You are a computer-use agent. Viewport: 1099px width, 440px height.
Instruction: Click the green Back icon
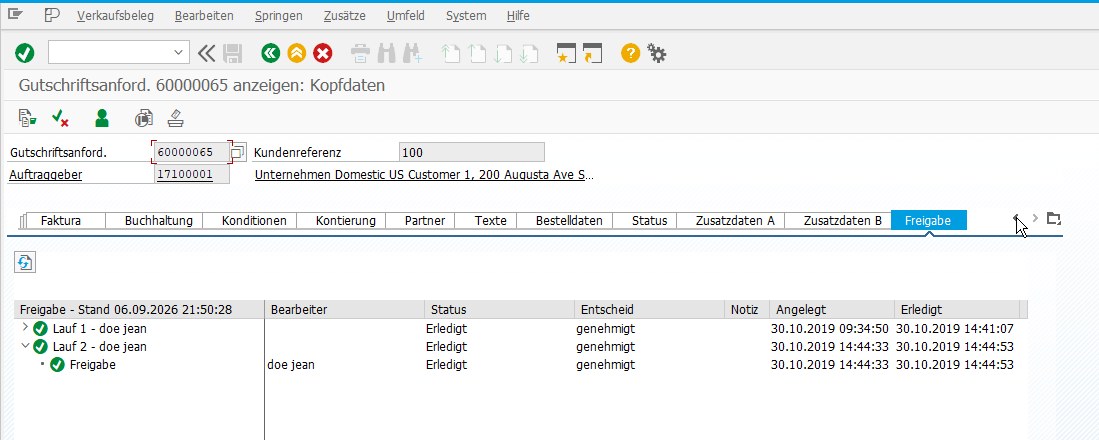tap(271, 53)
